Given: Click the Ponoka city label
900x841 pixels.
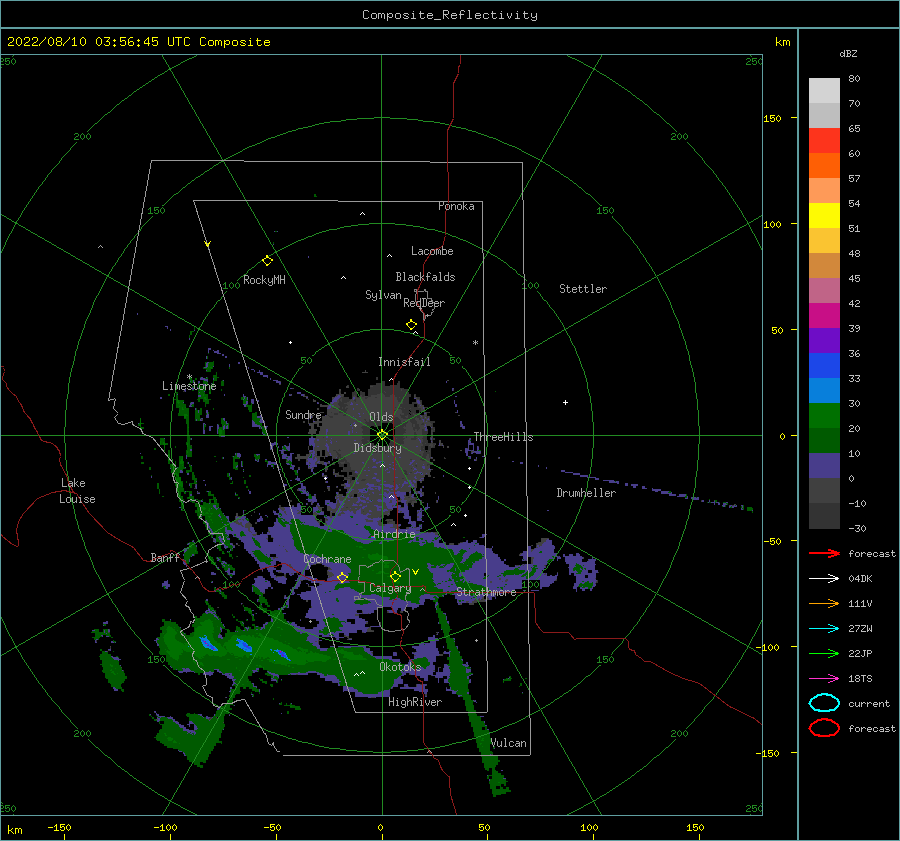Looking at the screenshot, I should coord(456,206).
